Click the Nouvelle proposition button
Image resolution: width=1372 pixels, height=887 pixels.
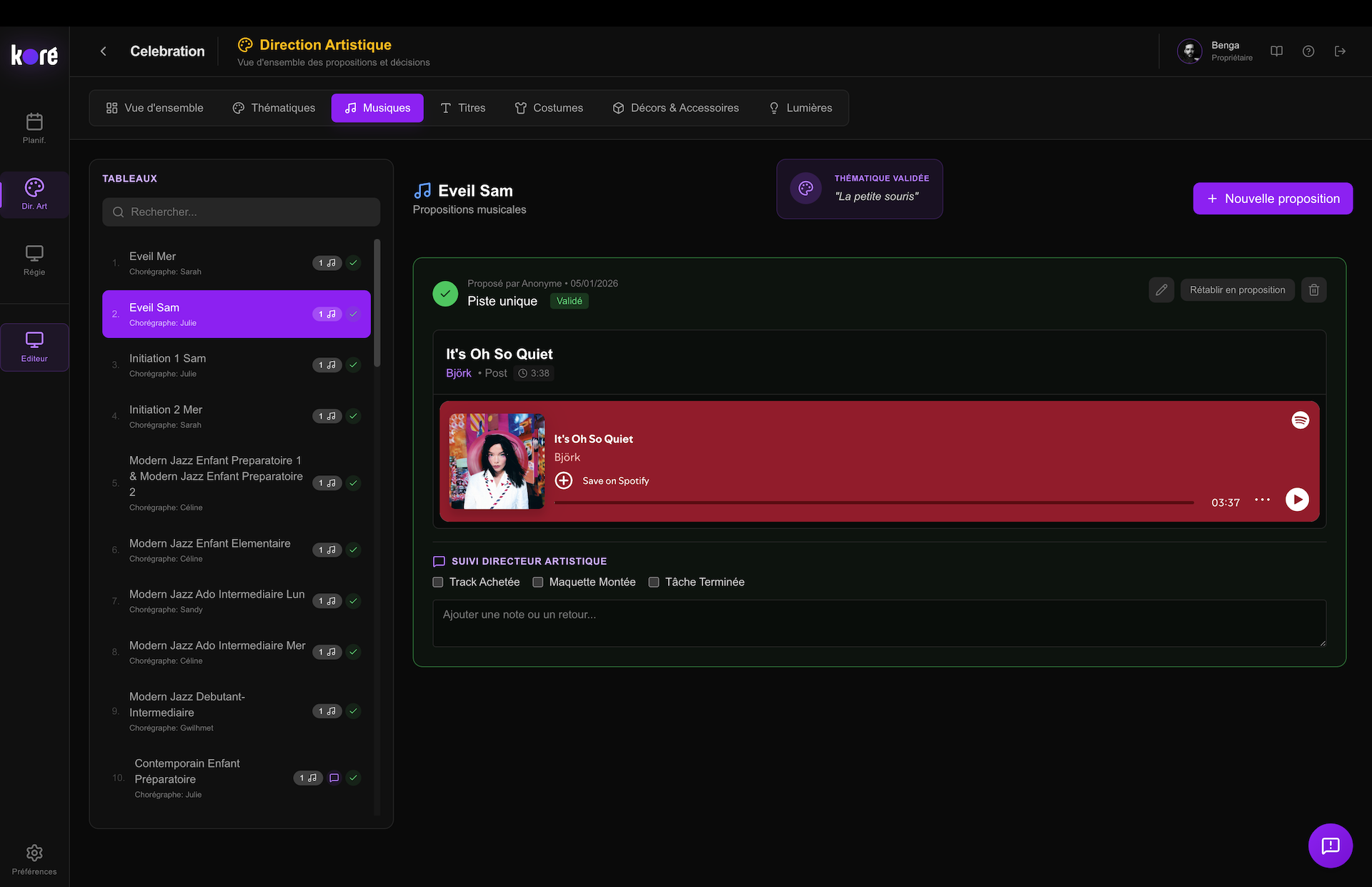click(x=1272, y=199)
